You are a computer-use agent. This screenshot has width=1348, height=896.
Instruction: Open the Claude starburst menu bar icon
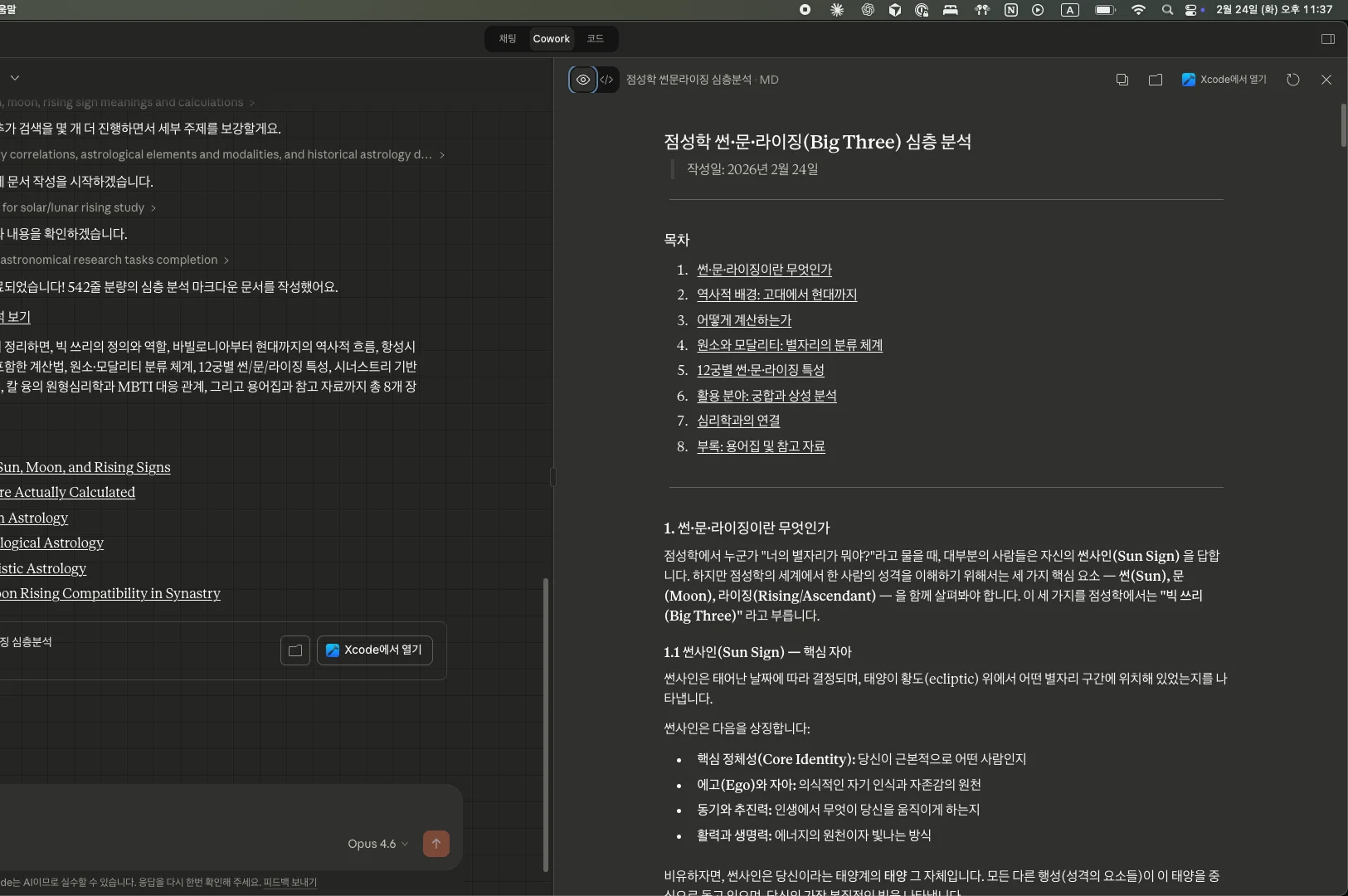837,10
